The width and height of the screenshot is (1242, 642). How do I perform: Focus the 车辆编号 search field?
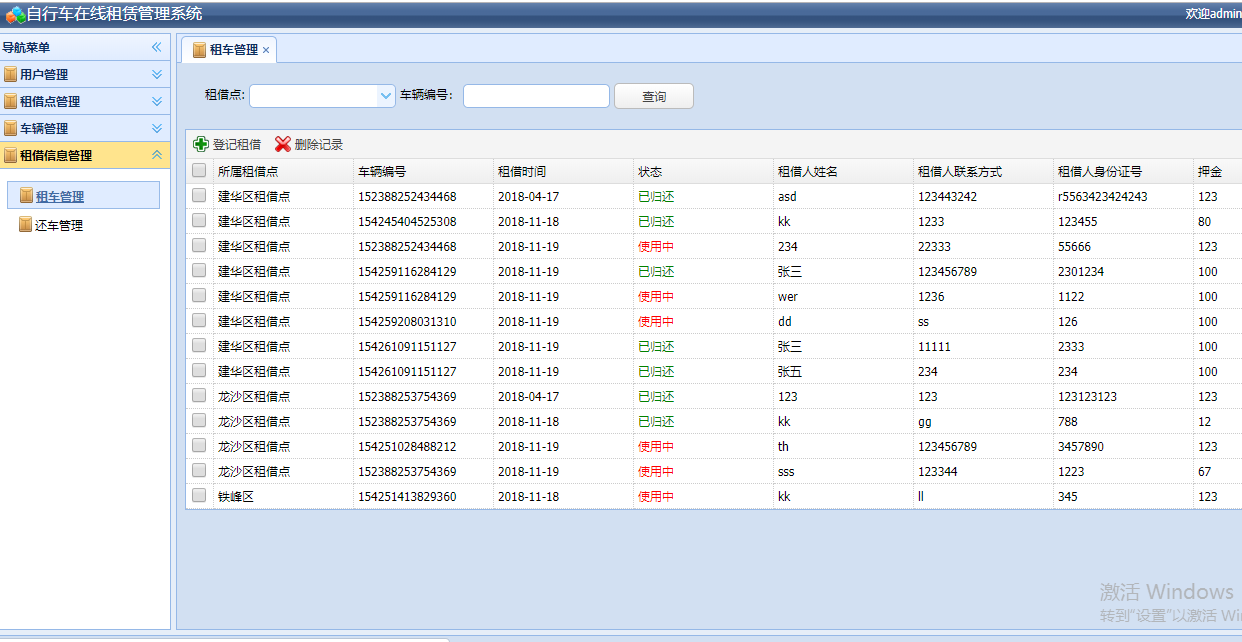536,96
